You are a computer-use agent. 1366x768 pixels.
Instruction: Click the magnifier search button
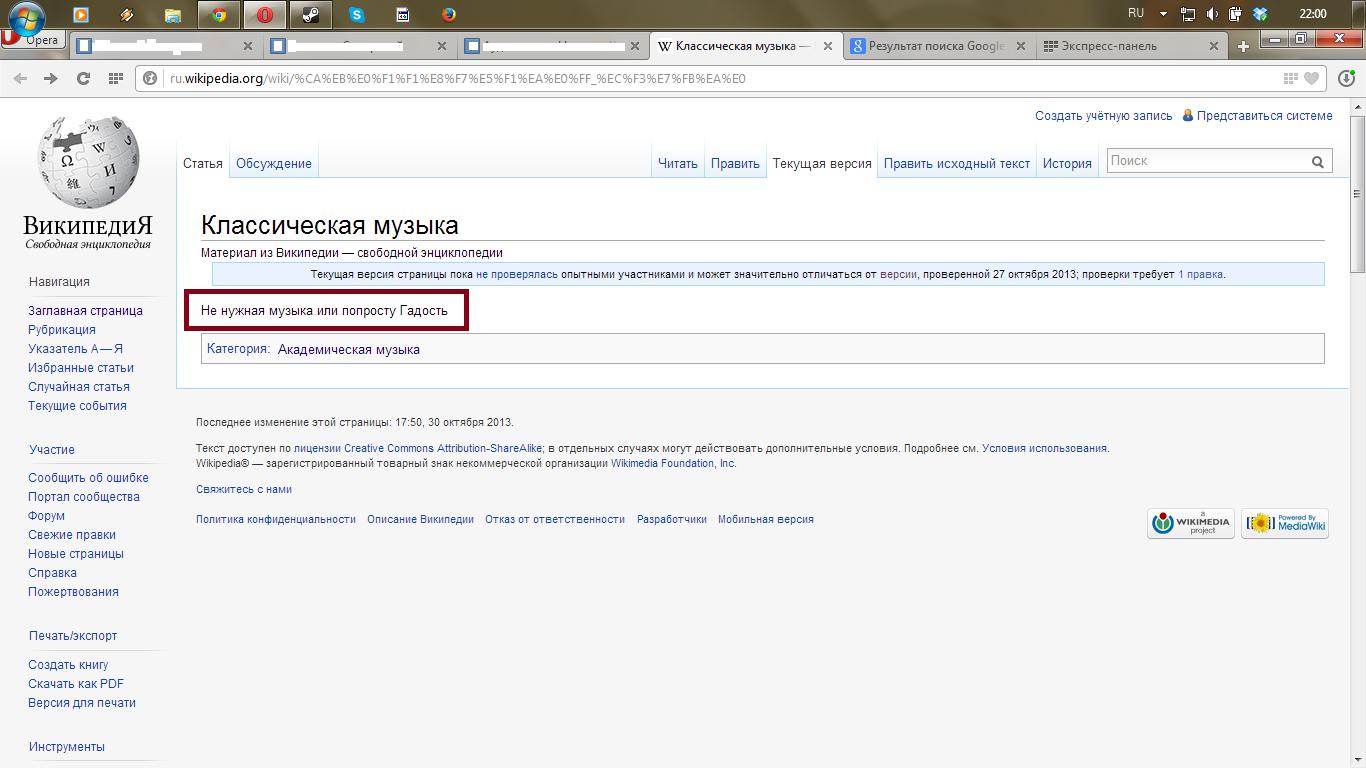(1318, 162)
